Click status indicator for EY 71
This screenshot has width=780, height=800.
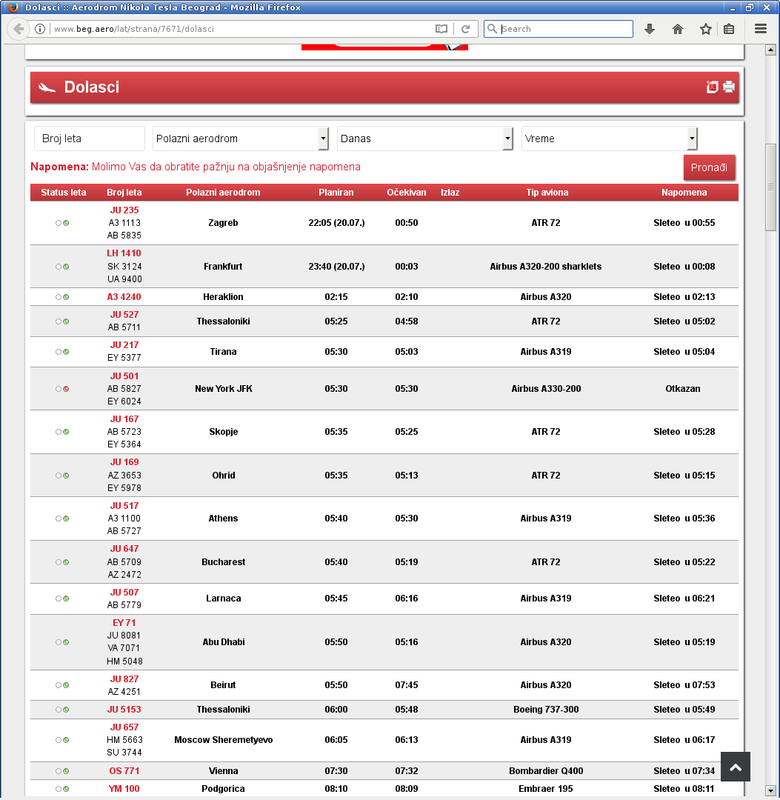(62, 642)
